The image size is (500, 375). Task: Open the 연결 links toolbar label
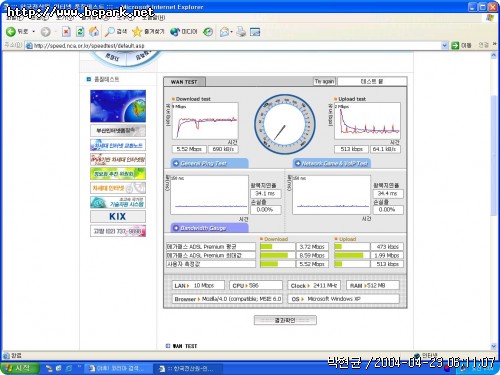(x=483, y=45)
